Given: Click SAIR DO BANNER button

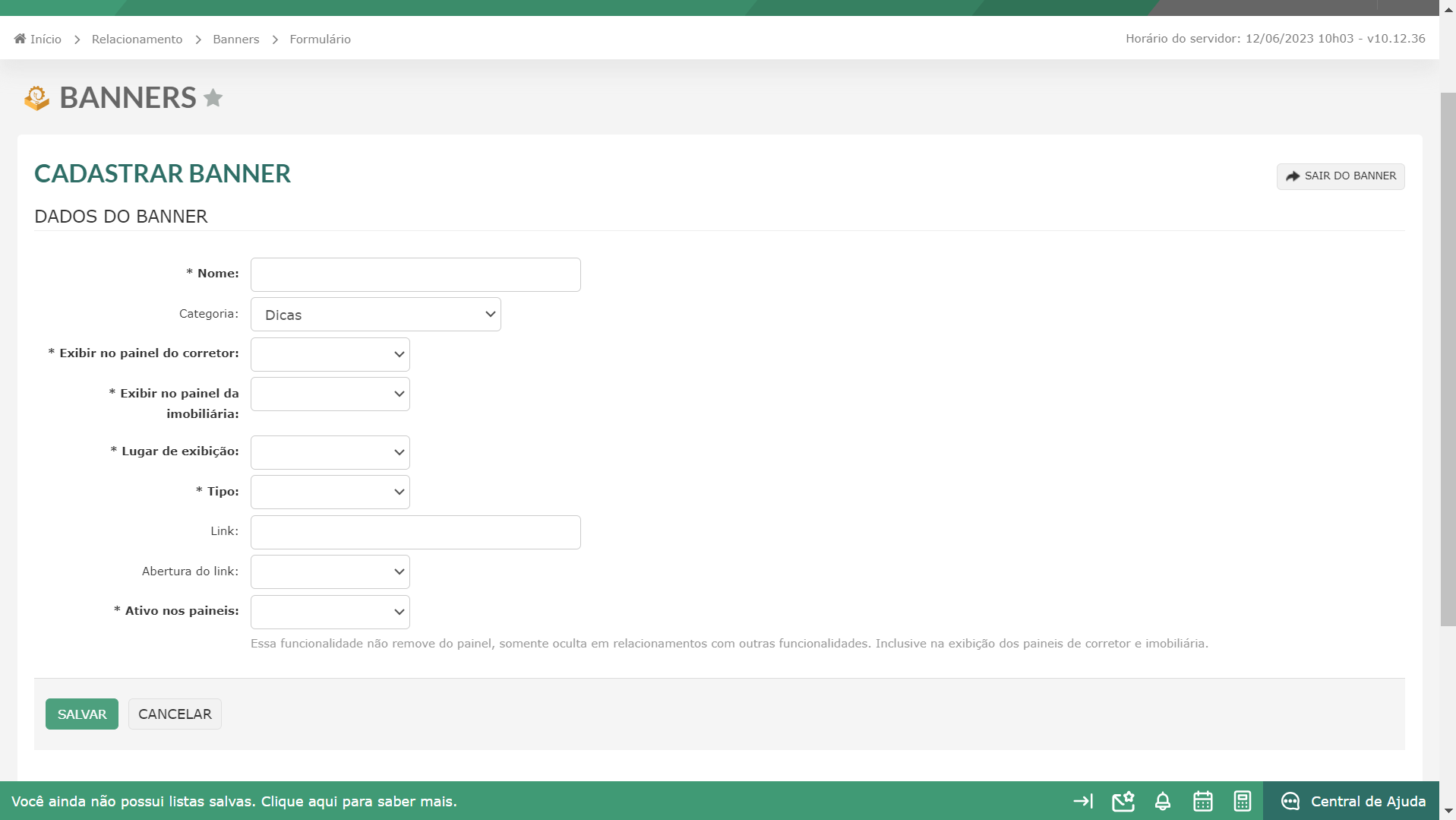Looking at the screenshot, I should [1341, 176].
